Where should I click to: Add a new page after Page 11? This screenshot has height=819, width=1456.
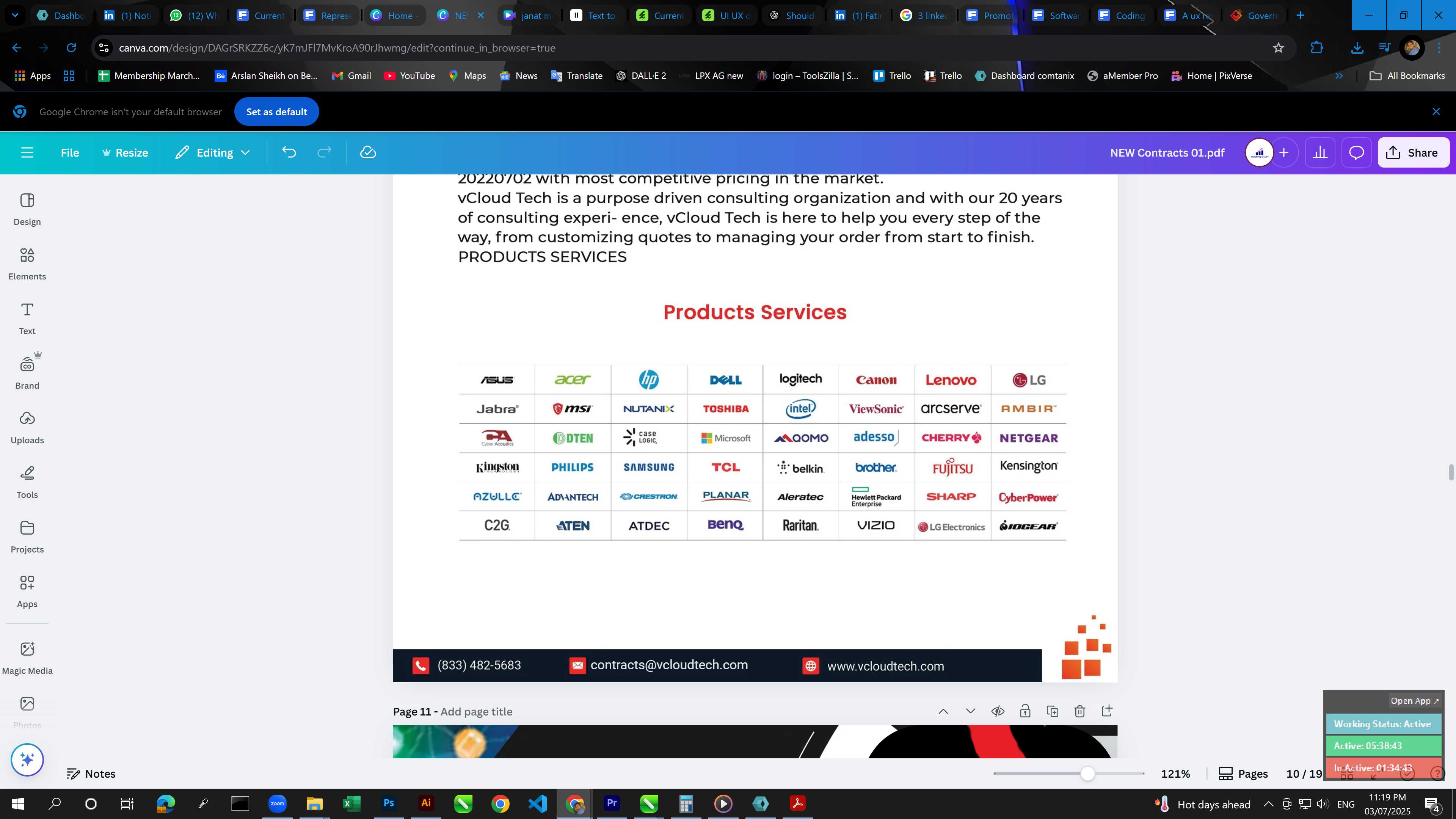(1107, 711)
